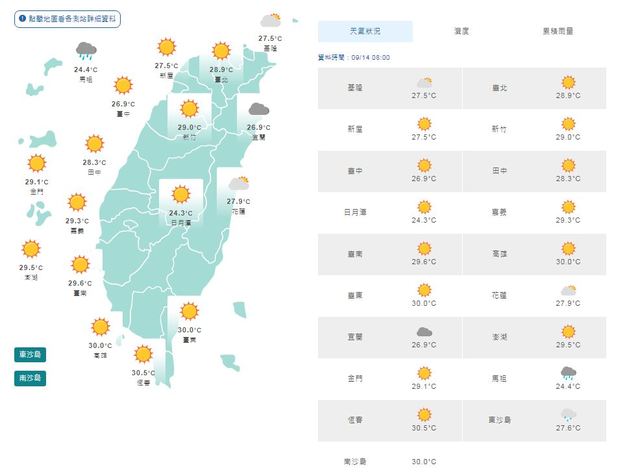Click the 金門 sun icon on map

click(x=37, y=163)
